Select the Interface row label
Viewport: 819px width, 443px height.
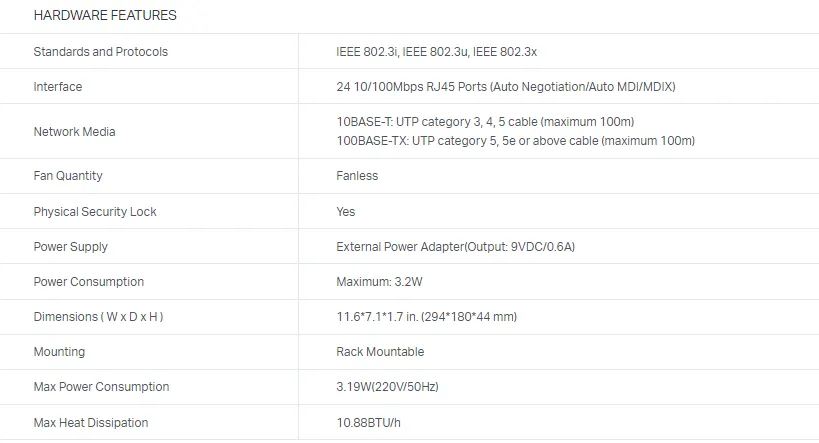[x=58, y=87]
